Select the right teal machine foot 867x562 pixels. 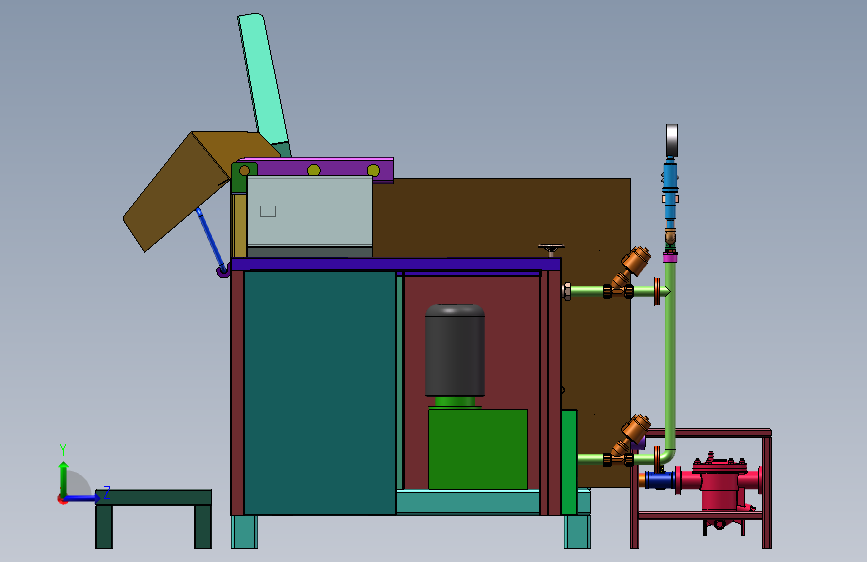click(x=577, y=532)
